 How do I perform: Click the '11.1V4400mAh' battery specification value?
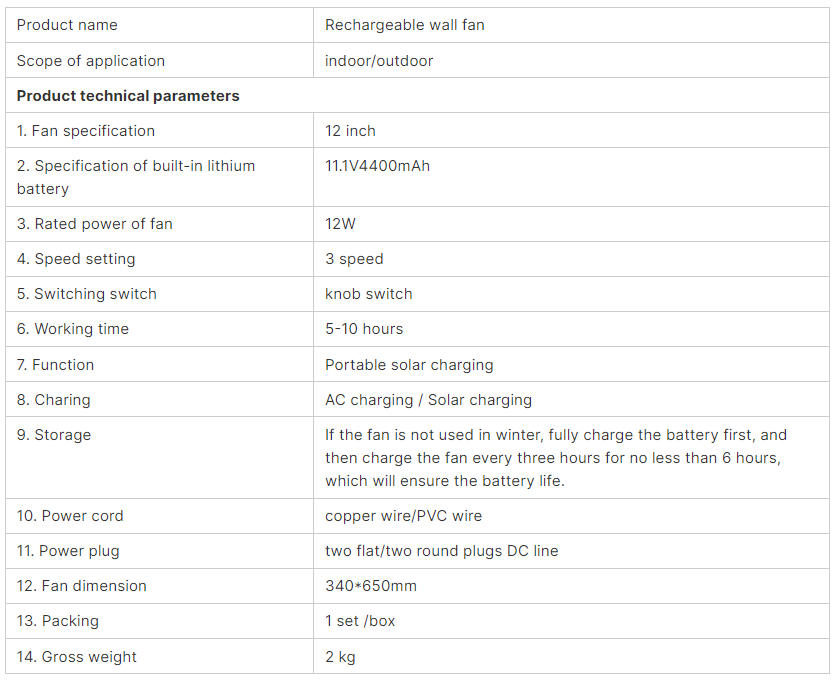[377, 166]
